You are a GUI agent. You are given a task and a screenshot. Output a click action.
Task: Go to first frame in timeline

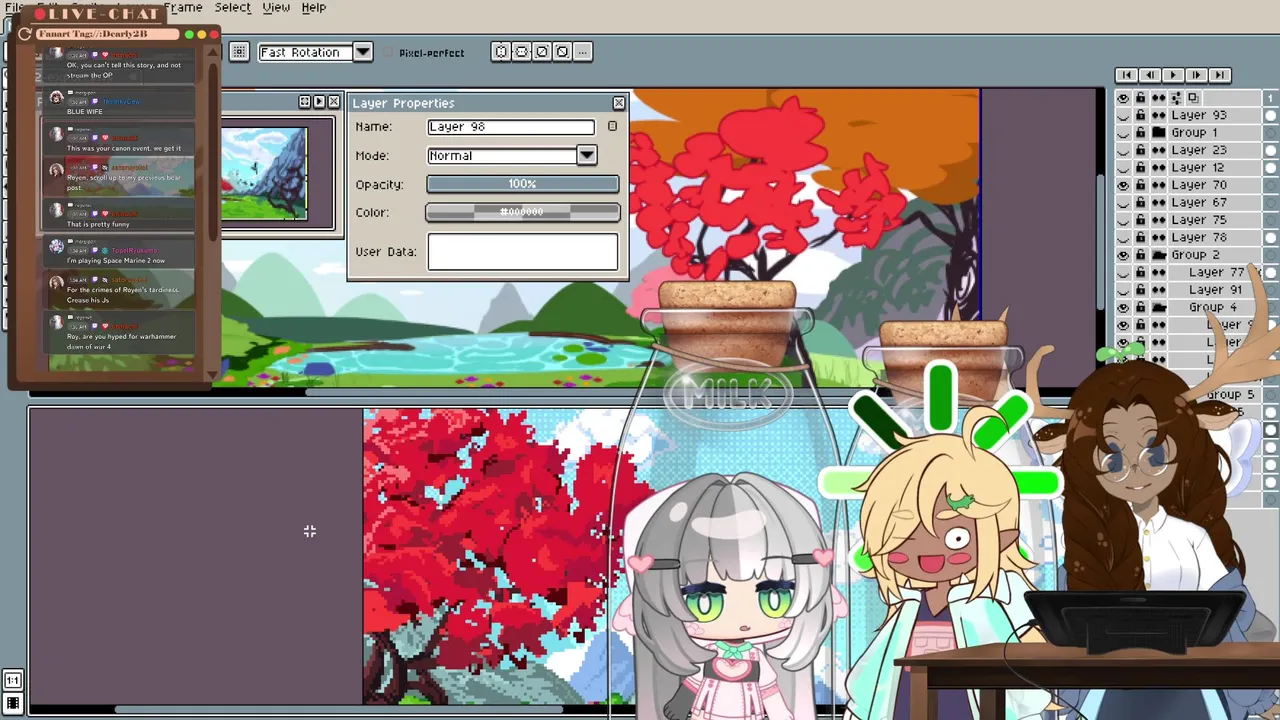point(1126,75)
